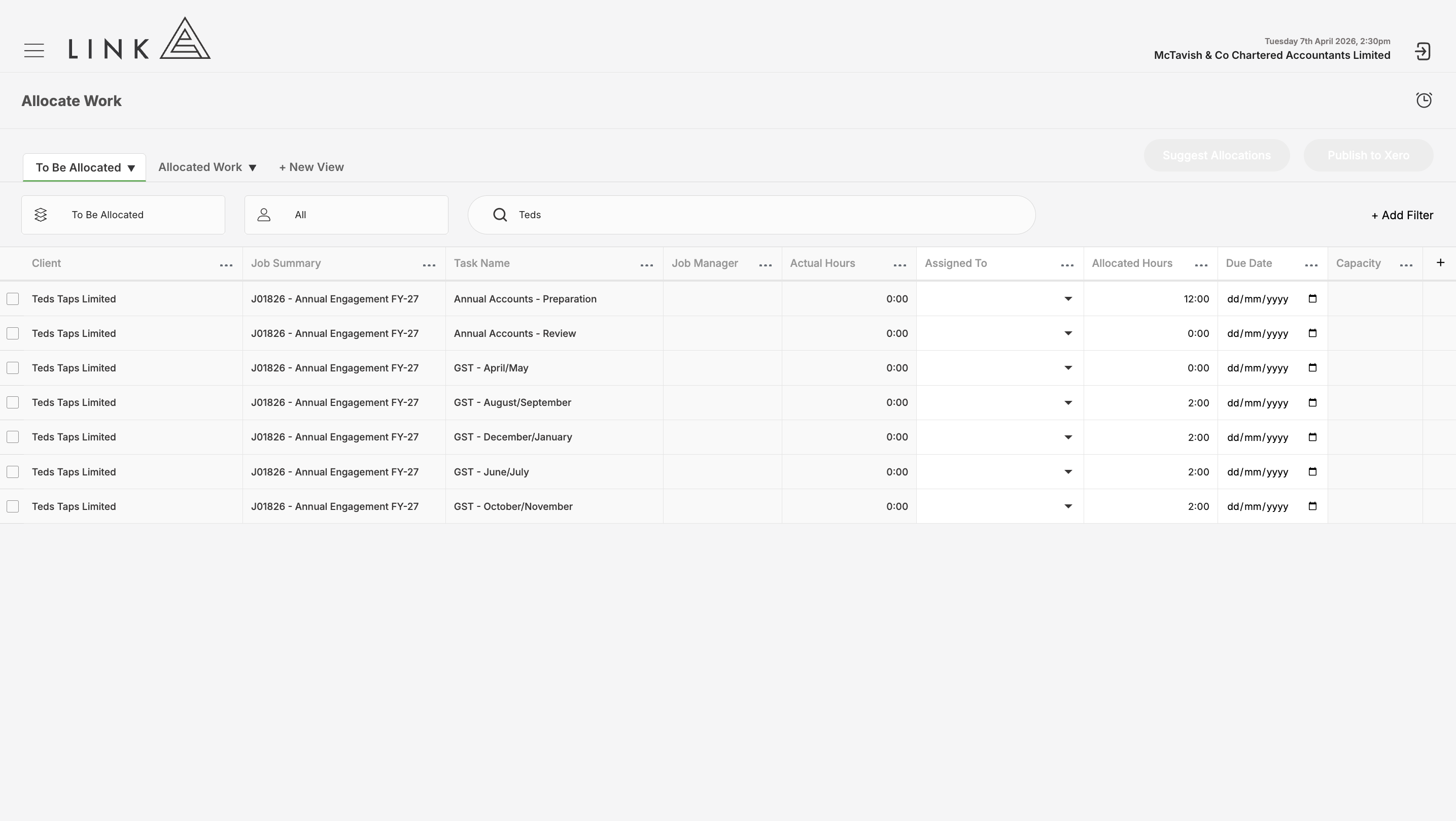Create a view with + New View
The image size is (1456, 821).
pyautogui.click(x=311, y=167)
